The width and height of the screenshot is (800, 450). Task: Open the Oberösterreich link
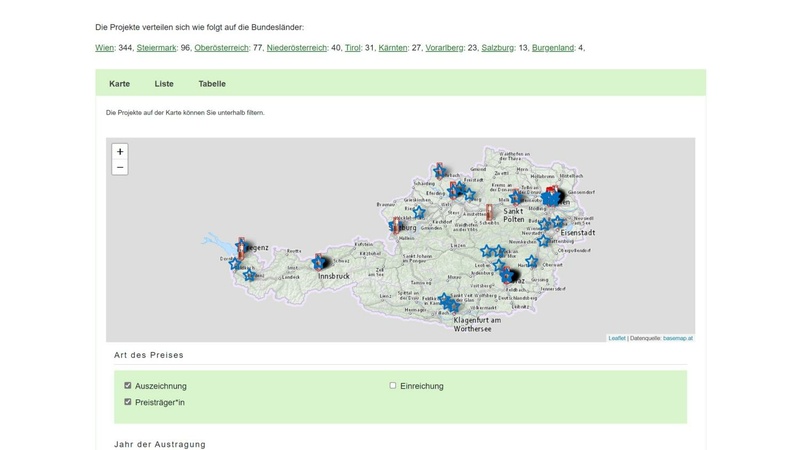(221, 48)
